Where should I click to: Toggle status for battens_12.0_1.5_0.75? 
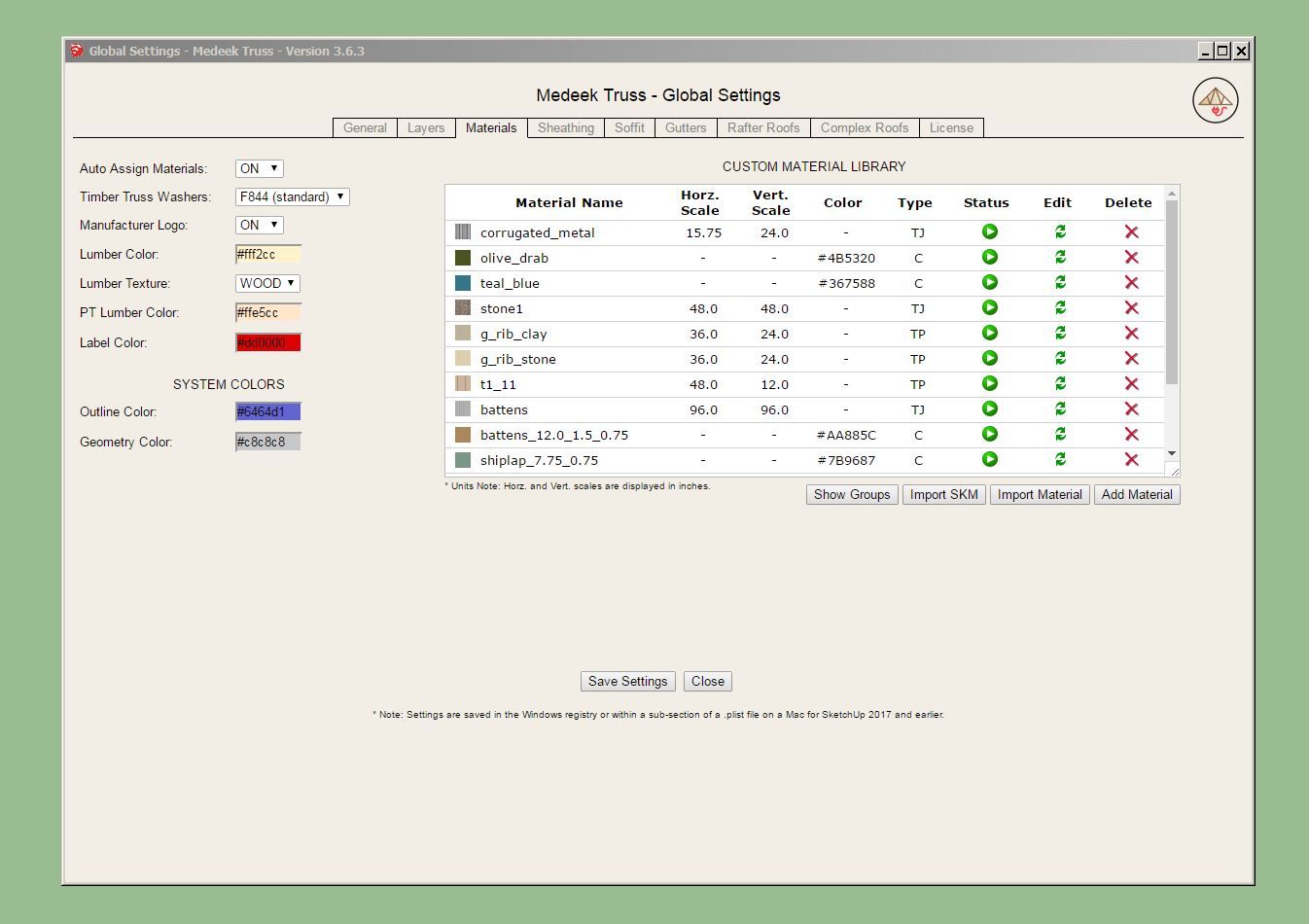point(989,435)
